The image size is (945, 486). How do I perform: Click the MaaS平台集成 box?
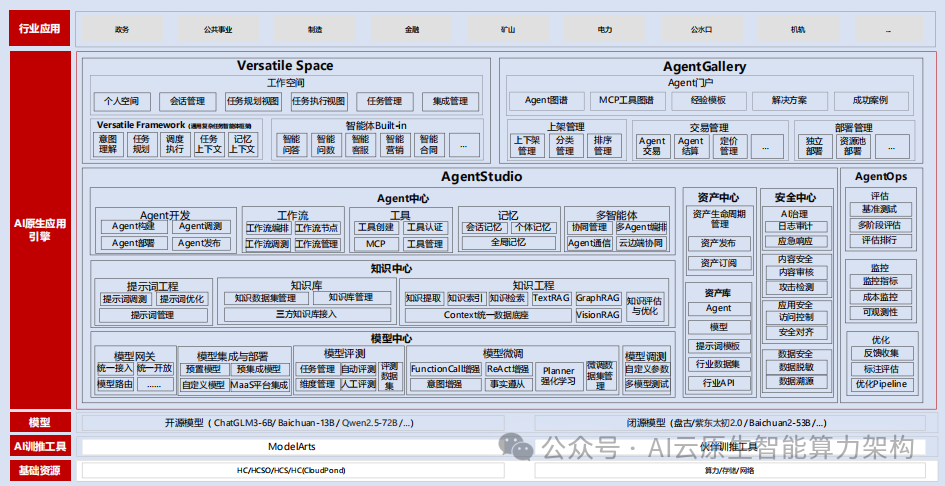(260, 385)
